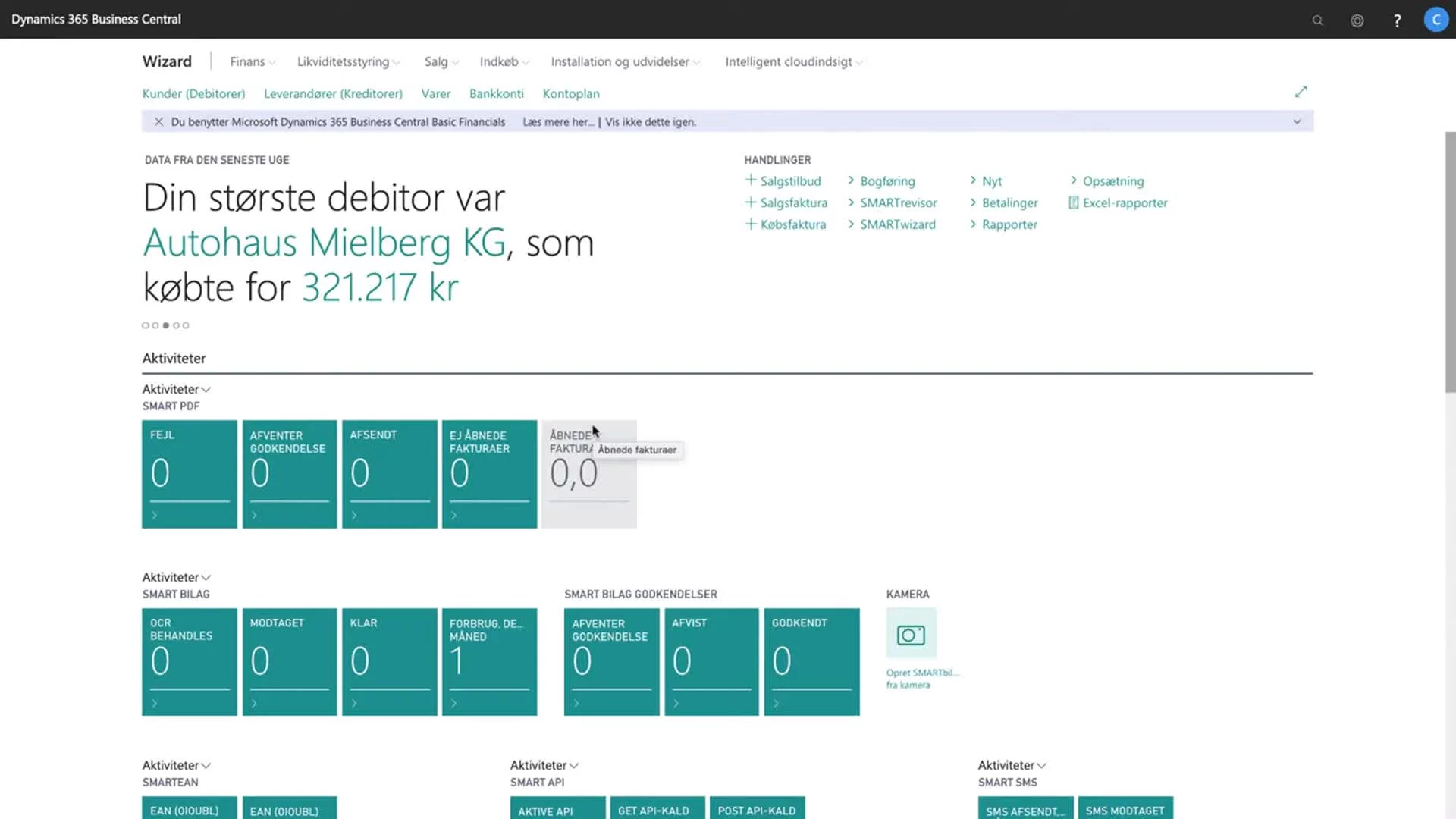The image size is (1456, 819).
Task: Open the OCR behandles tile
Action: tap(190, 662)
